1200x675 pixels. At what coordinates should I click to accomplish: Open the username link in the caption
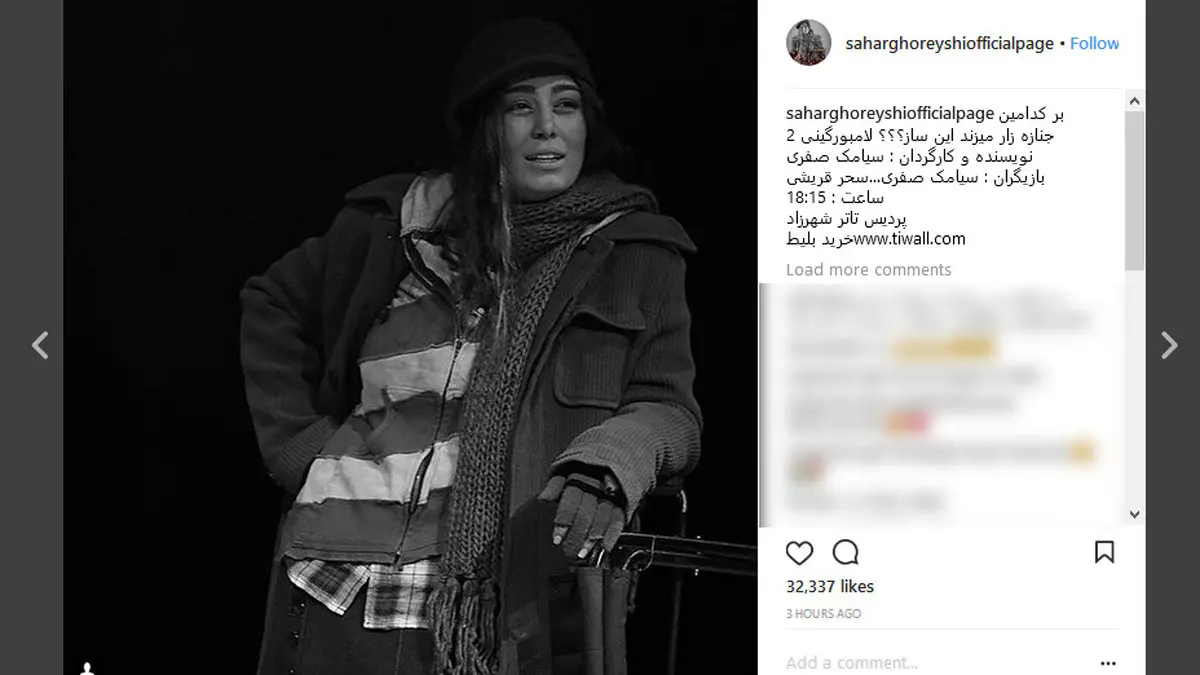click(890, 113)
